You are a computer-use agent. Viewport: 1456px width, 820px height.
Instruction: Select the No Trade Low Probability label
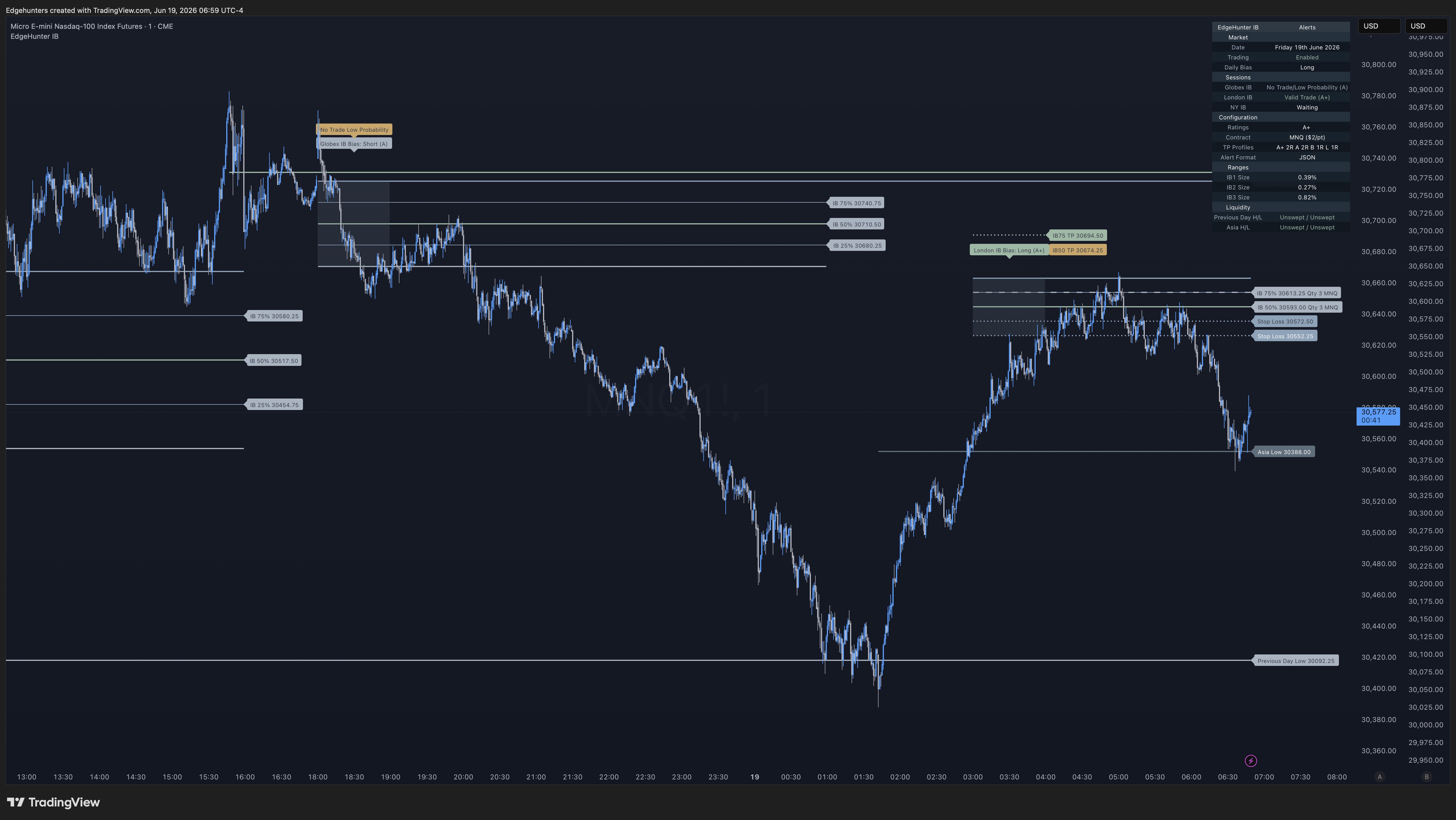pos(354,129)
